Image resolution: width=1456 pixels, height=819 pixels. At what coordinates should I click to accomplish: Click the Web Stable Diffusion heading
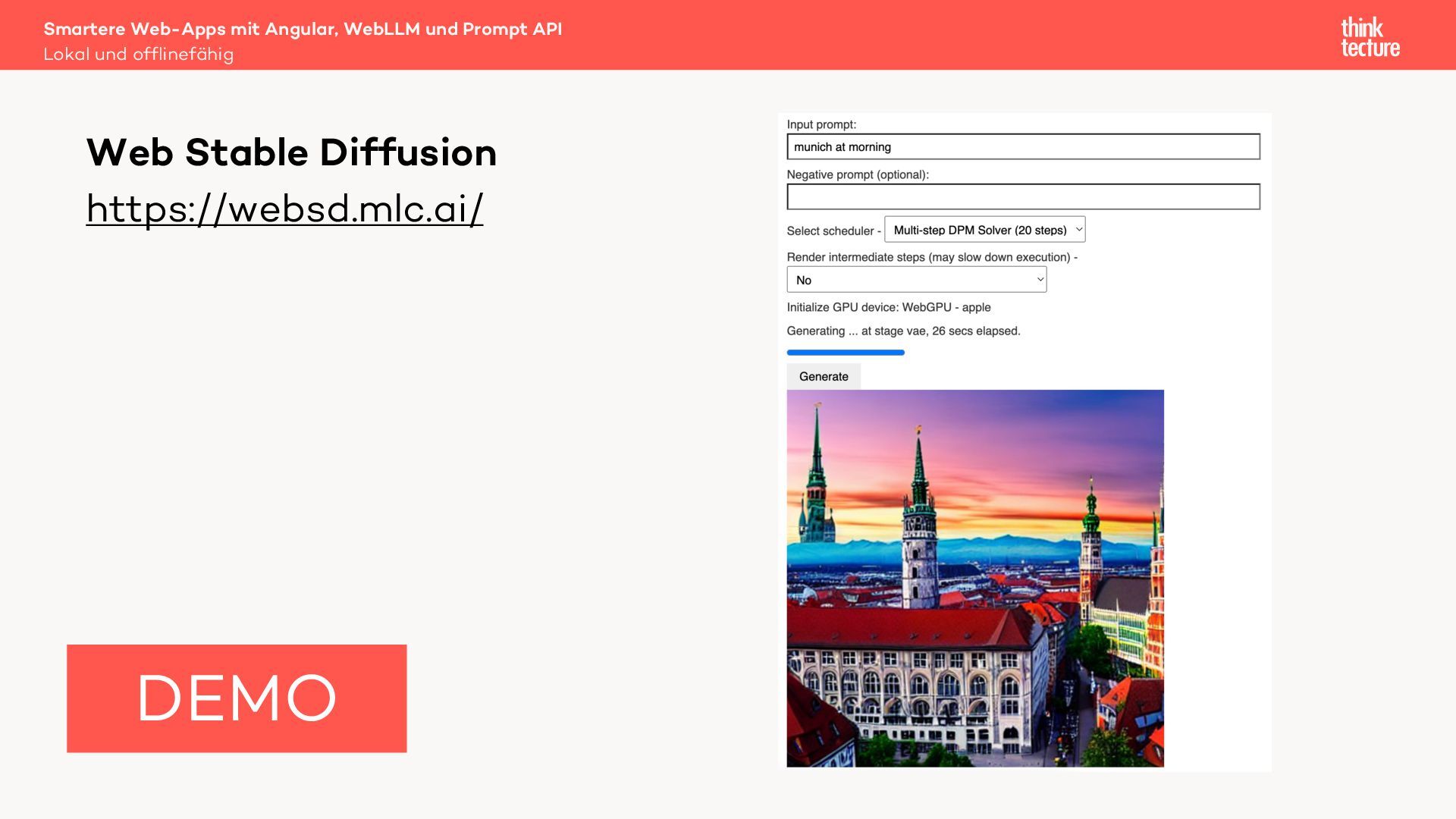(x=291, y=152)
